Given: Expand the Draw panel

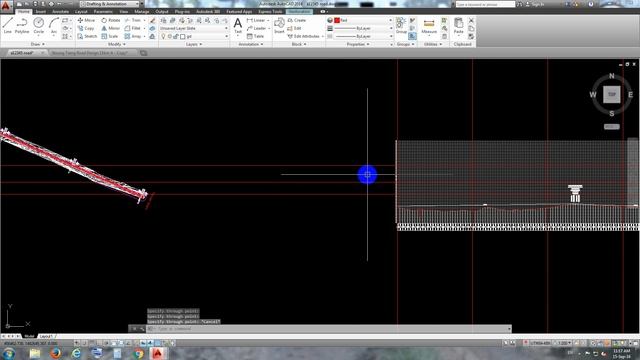Looking at the screenshot, I should [x=38, y=44].
